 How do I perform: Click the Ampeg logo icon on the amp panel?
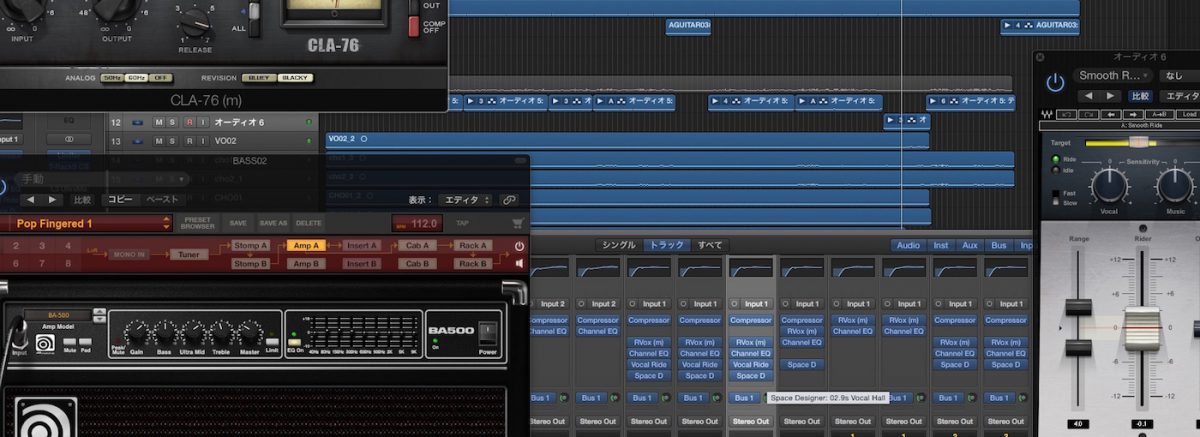46,343
